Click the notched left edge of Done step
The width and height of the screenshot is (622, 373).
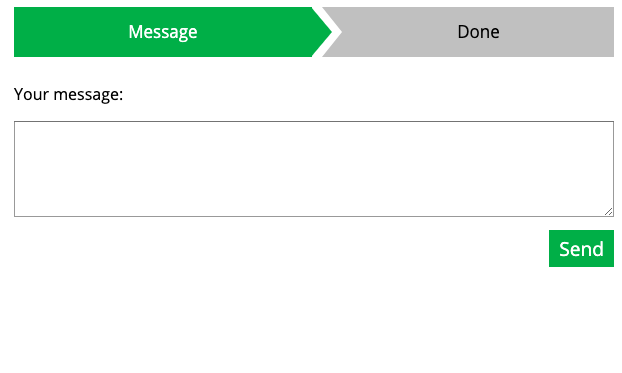[x=332, y=32]
